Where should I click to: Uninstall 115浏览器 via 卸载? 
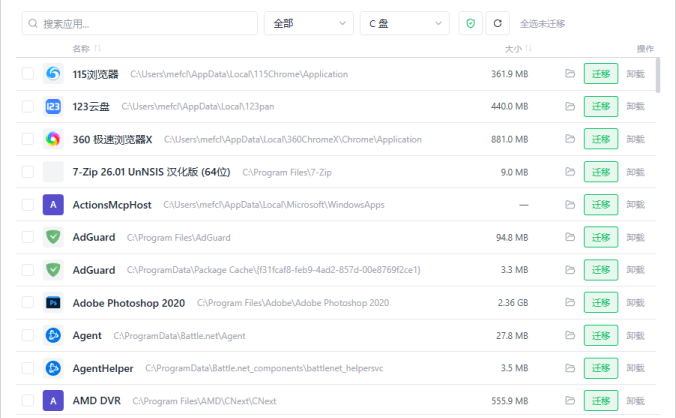coord(635,74)
